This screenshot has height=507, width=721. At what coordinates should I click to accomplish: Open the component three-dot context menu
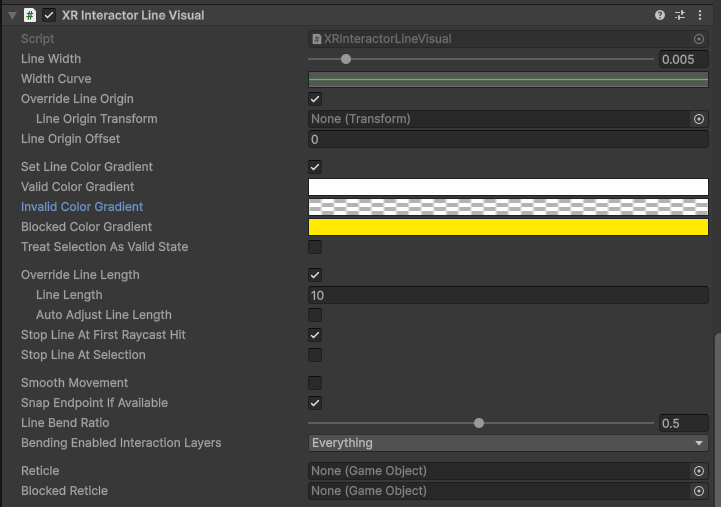[x=700, y=15]
